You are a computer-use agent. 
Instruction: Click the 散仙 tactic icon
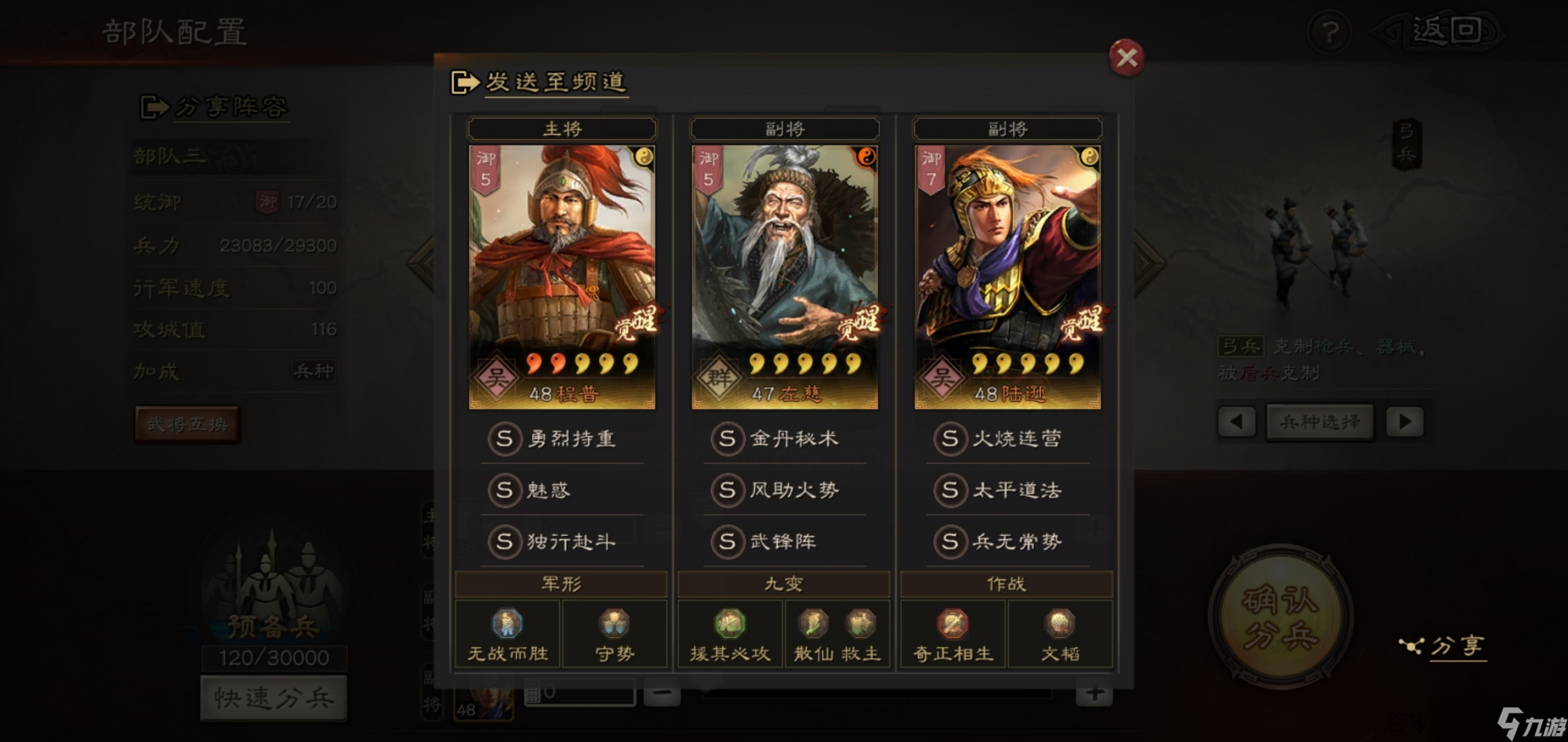click(813, 624)
